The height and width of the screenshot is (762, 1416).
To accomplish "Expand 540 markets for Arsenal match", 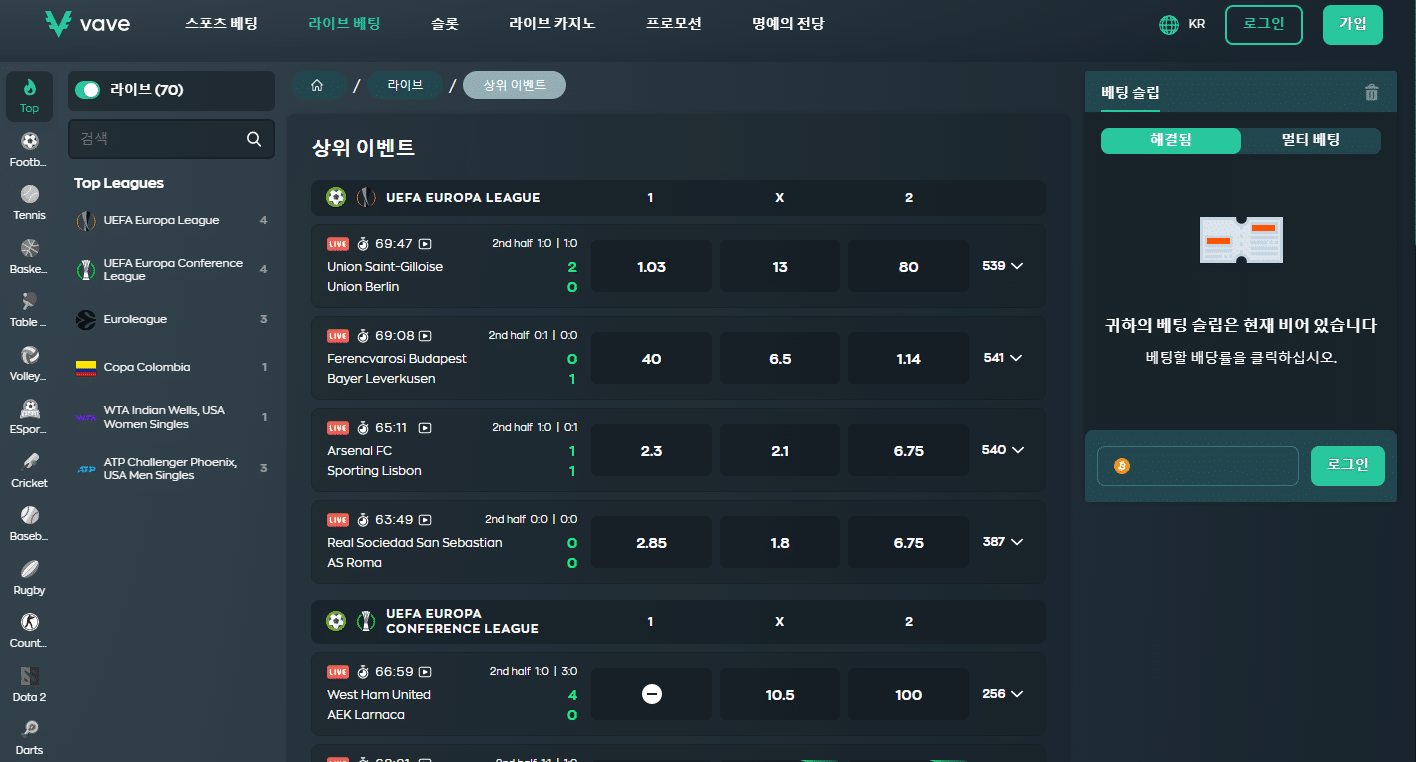I will (1003, 450).
